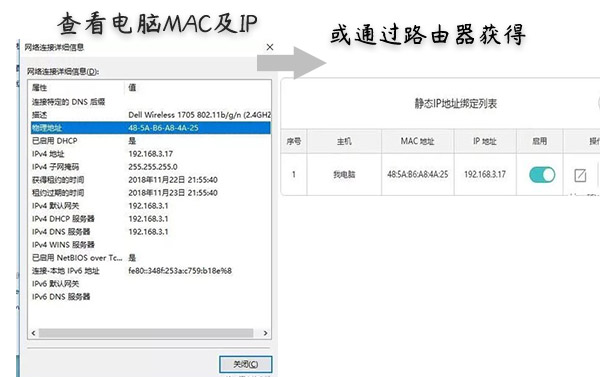This screenshot has height=377, width=600.
Task: Click the 主机 column header
Action: point(344,141)
